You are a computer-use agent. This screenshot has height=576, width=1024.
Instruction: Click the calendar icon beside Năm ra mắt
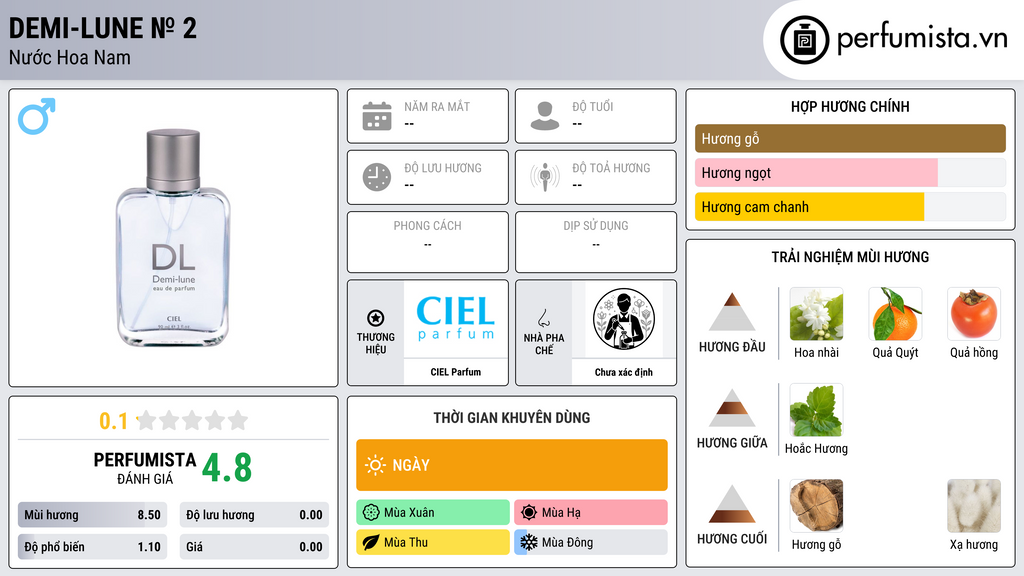(x=377, y=116)
